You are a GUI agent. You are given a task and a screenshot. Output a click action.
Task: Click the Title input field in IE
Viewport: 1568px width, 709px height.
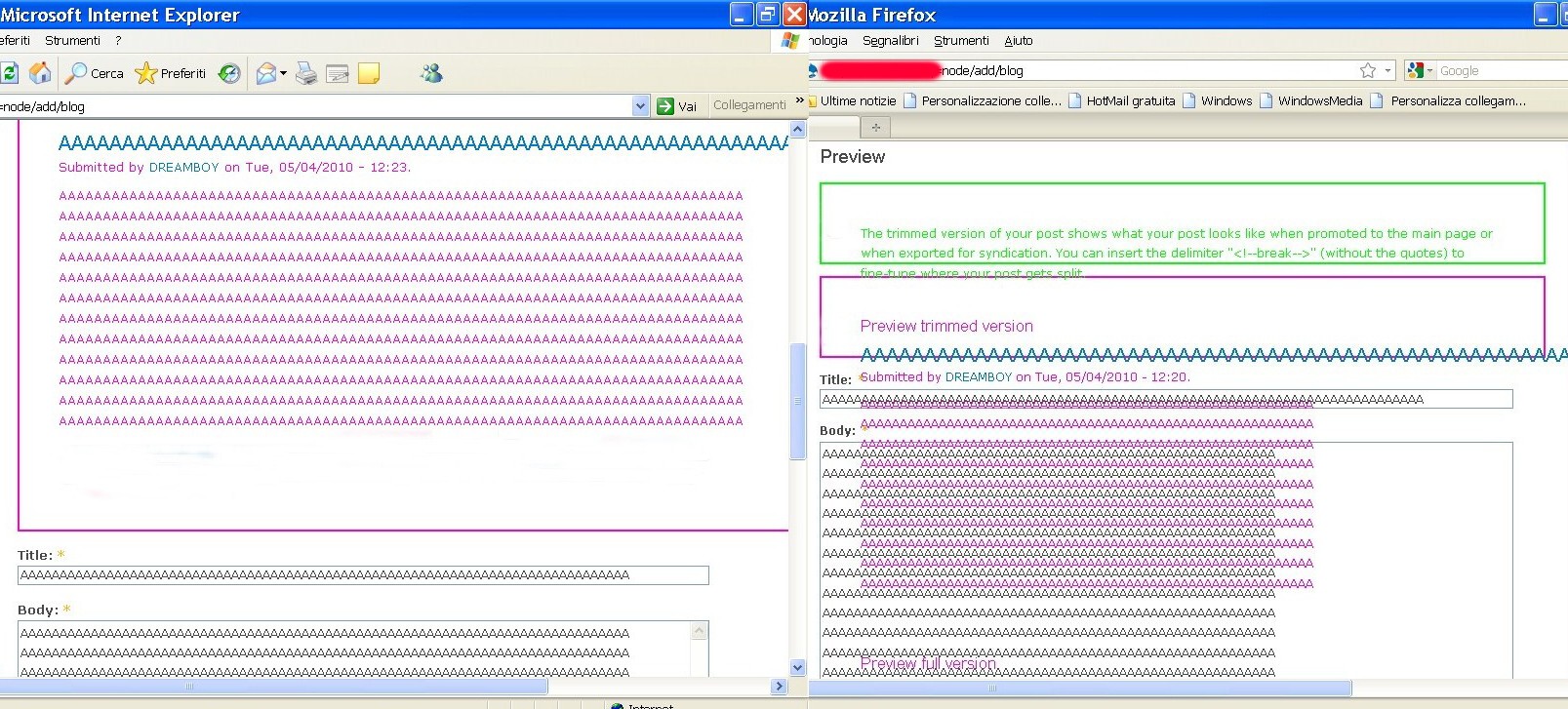pos(363,575)
